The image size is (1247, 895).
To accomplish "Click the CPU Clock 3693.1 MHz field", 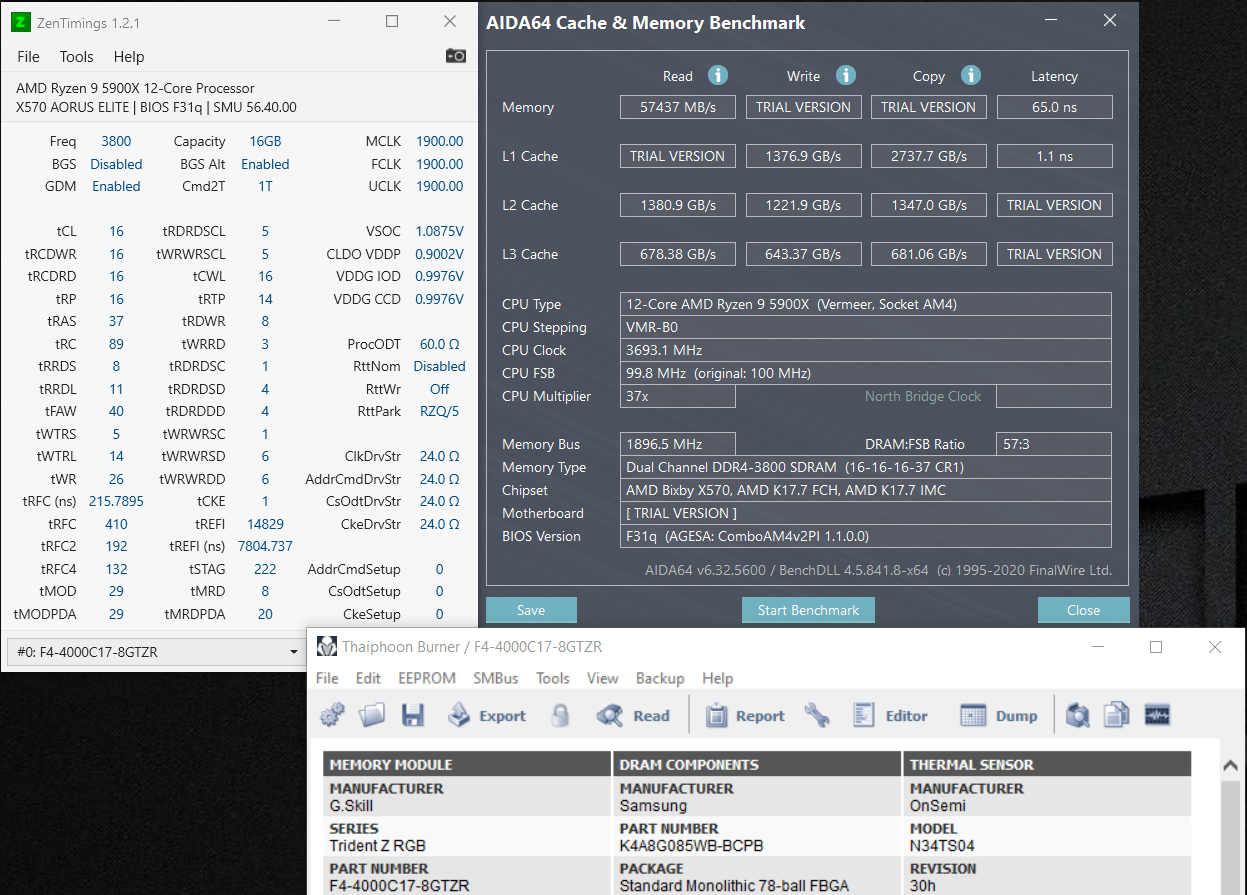I will pos(866,350).
